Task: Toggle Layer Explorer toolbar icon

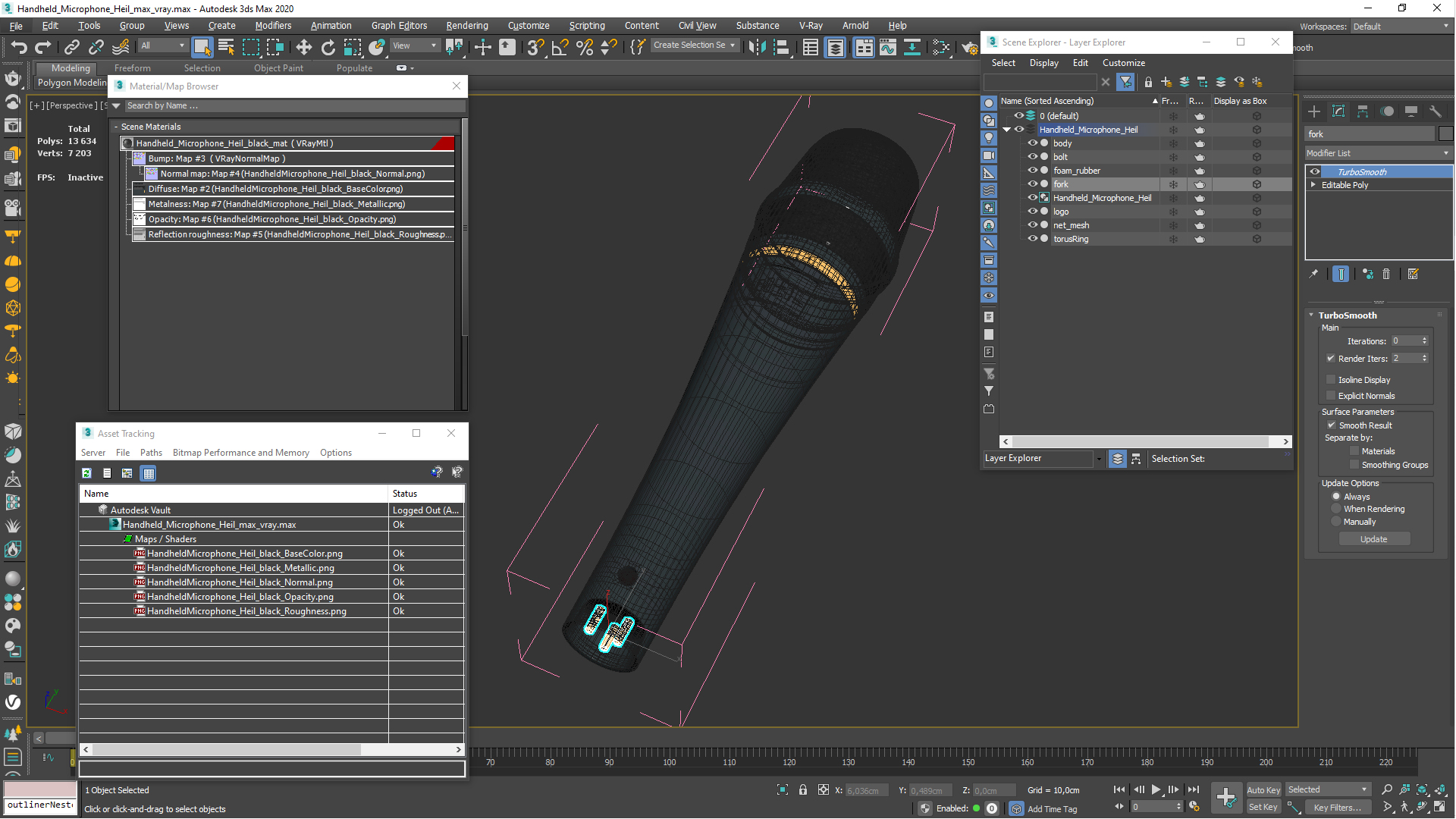Action: point(835,48)
